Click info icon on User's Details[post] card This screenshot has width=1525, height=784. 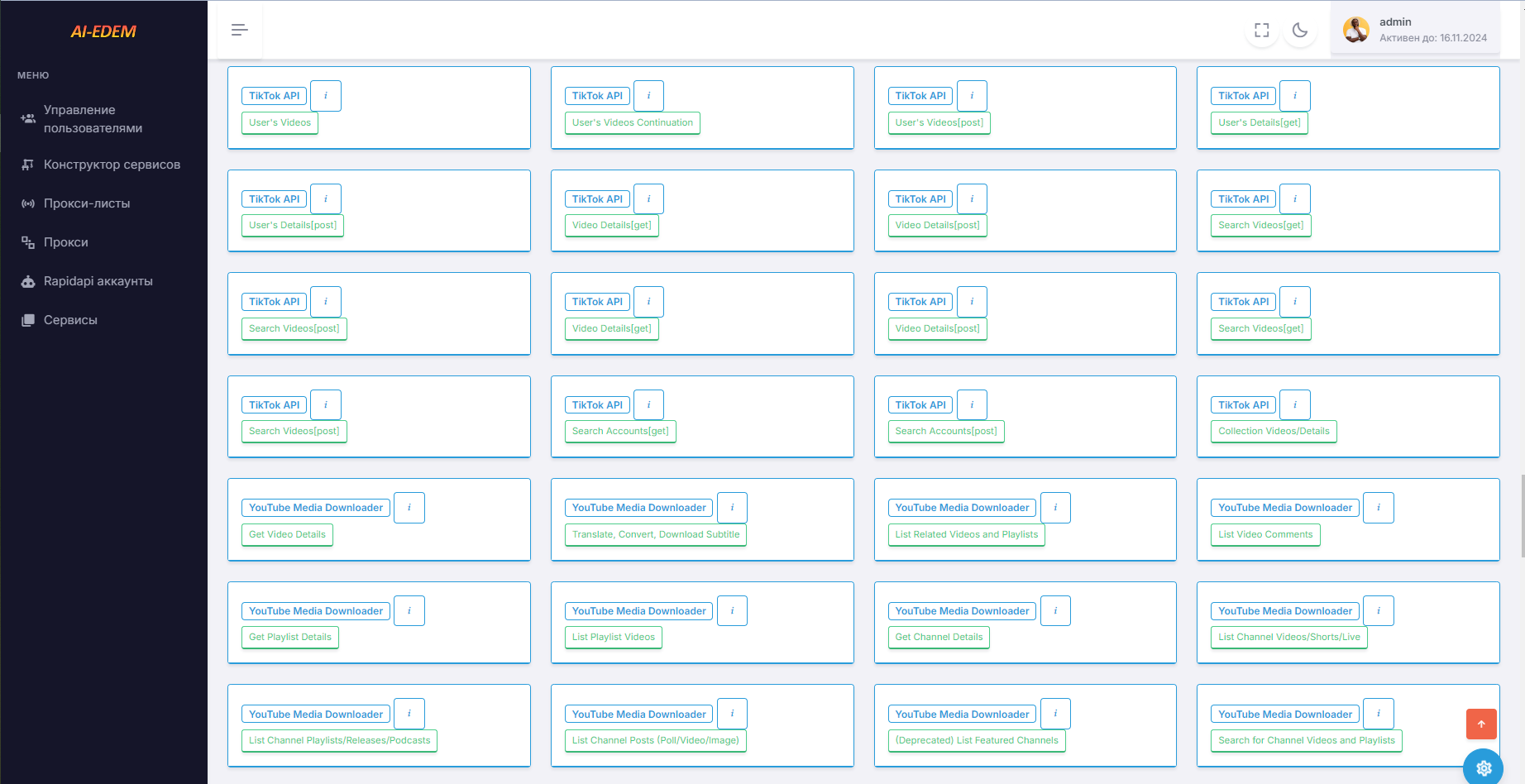click(x=326, y=199)
